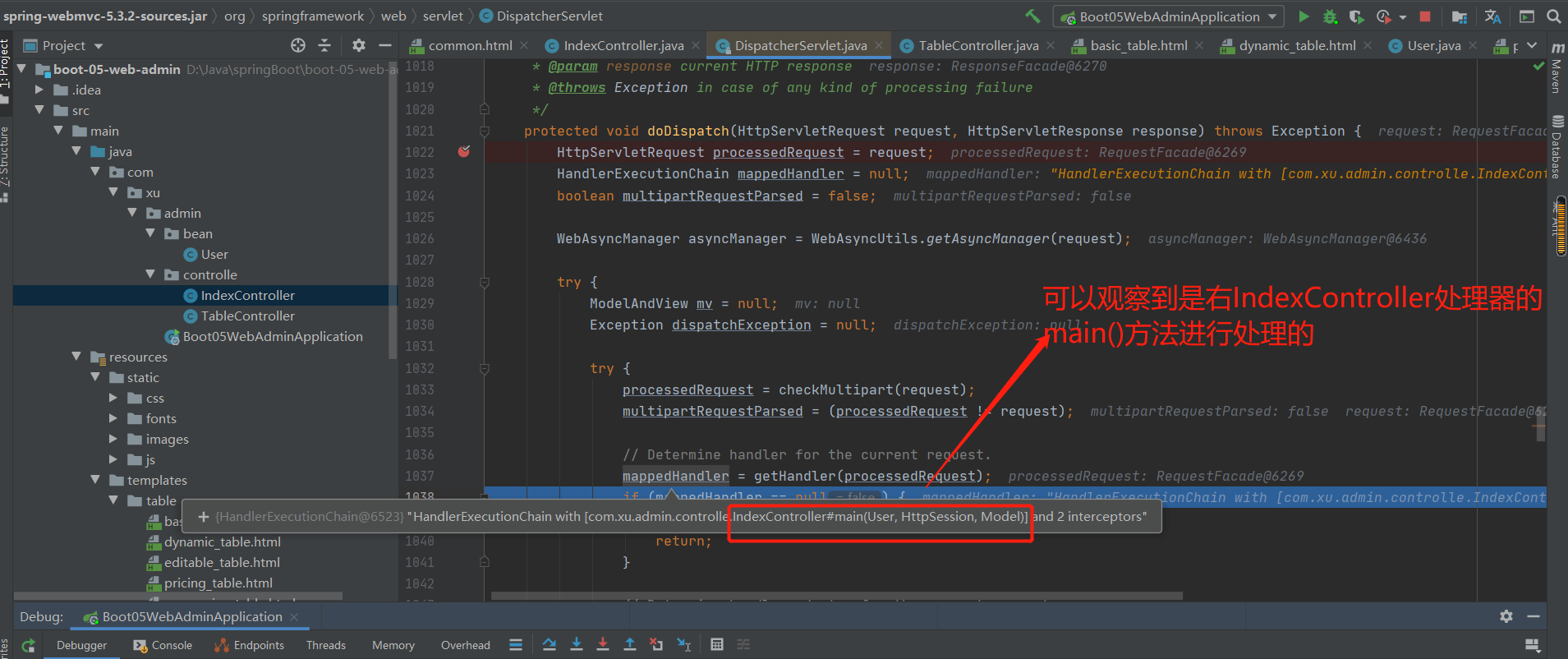Click the Run to Cursor debugger icon

(683, 645)
